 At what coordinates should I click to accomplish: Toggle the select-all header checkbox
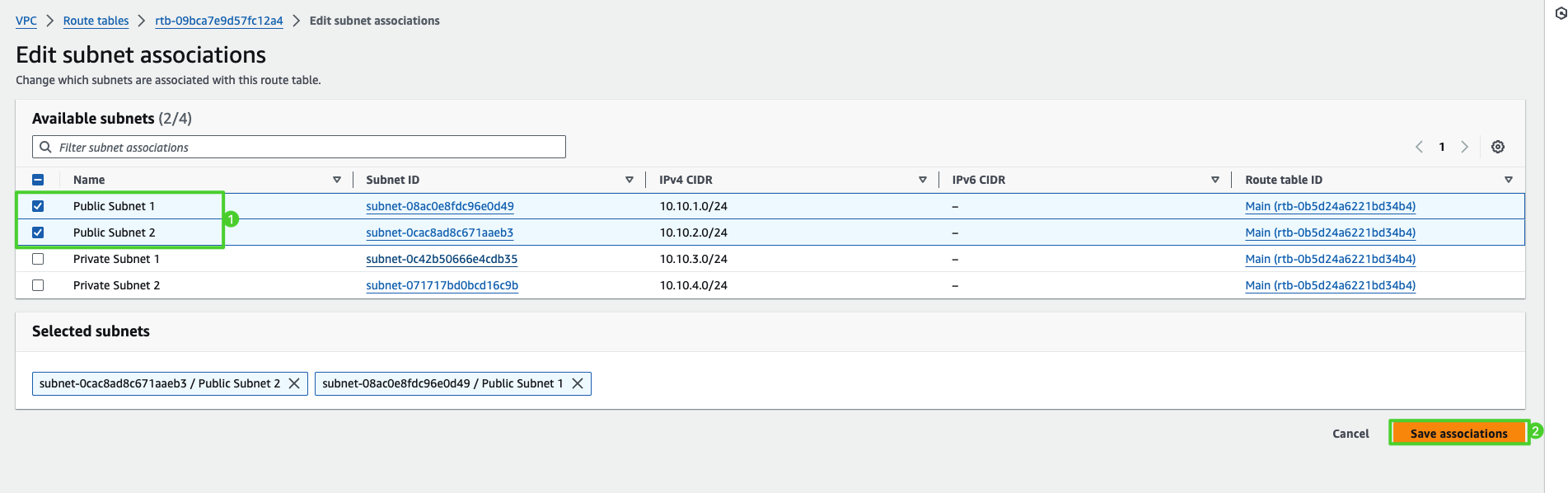38,180
